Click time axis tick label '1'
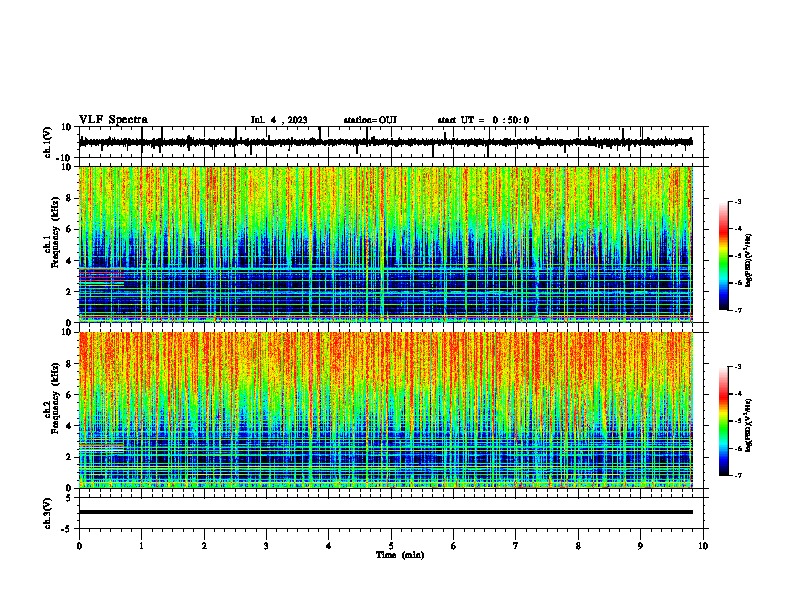 click(141, 546)
